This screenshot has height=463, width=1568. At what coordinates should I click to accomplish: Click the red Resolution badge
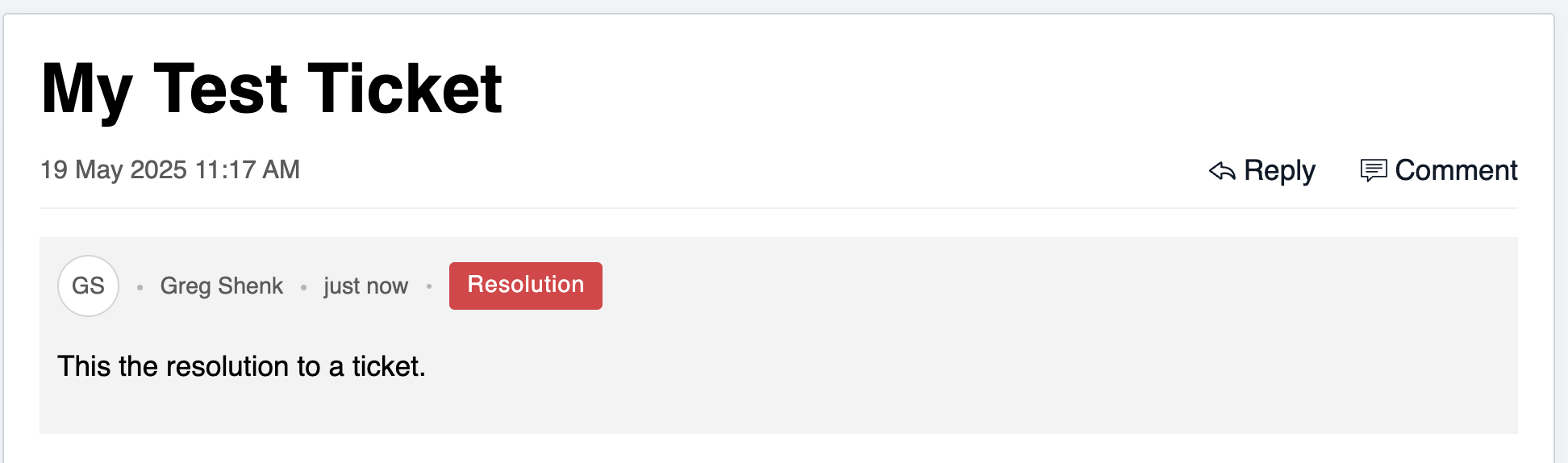coord(525,286)
